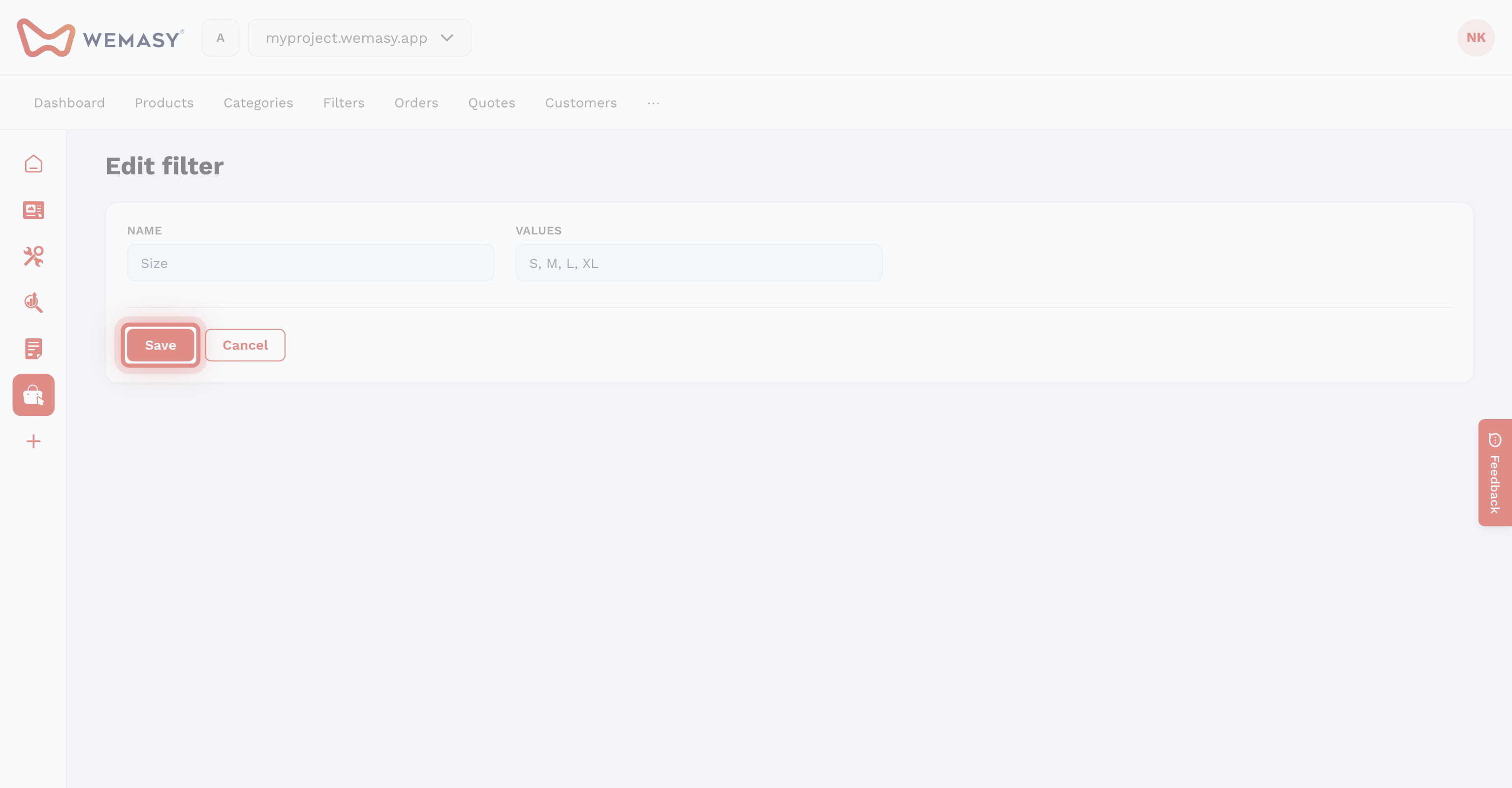1512x788 pixels.
Task: Open the NK user avatar
Action: click(x=1476, y=37)
